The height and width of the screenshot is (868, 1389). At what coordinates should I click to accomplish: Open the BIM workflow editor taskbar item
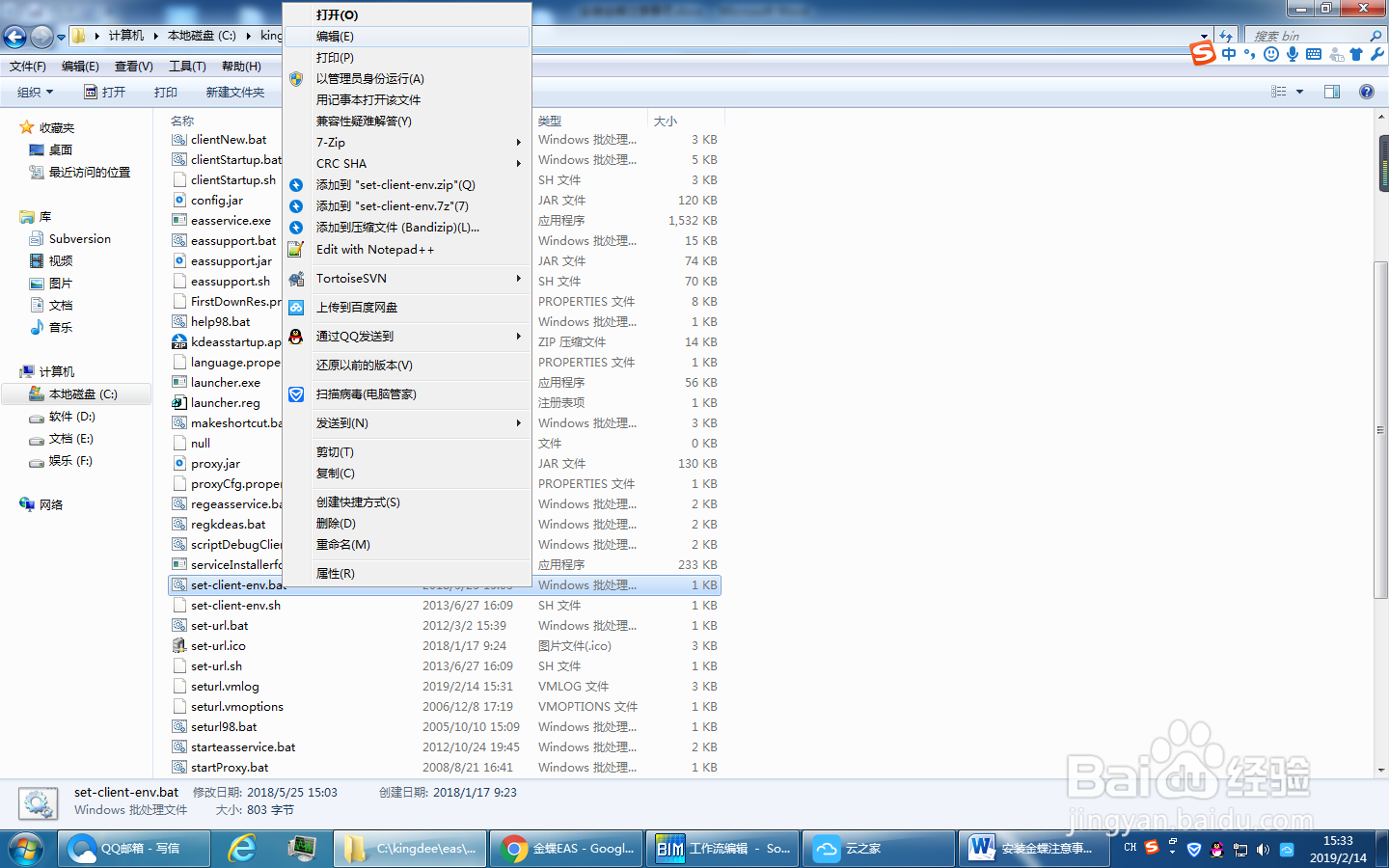[x=722, y=849]
